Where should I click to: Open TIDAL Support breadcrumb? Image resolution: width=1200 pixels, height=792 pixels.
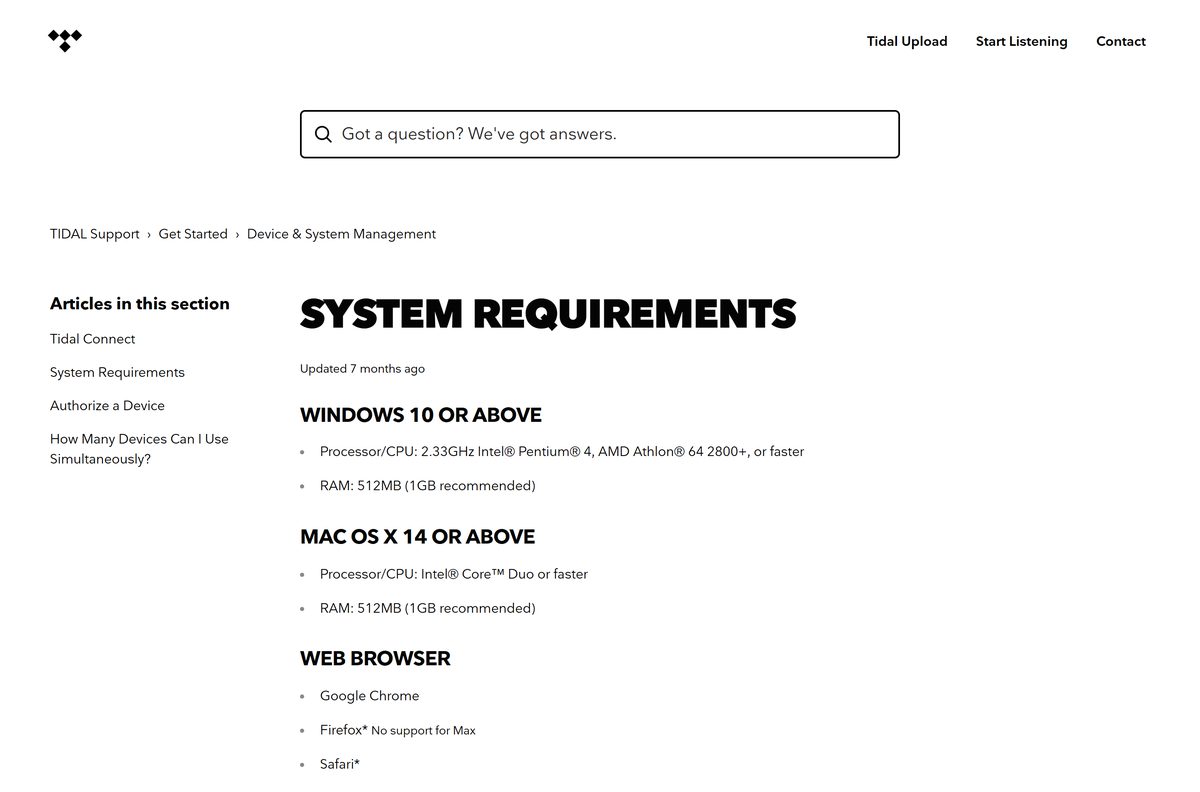pyautogui.click(x=95, y=234)
